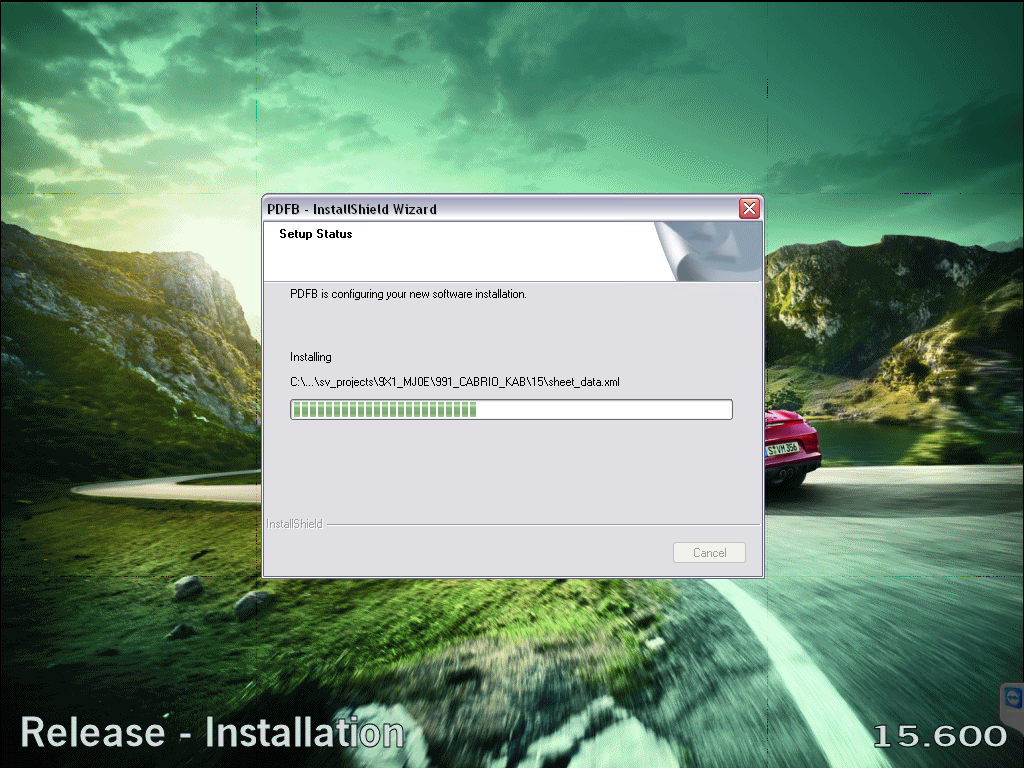Click the car's license plate
1024x768 pixels.
[782, 450]
